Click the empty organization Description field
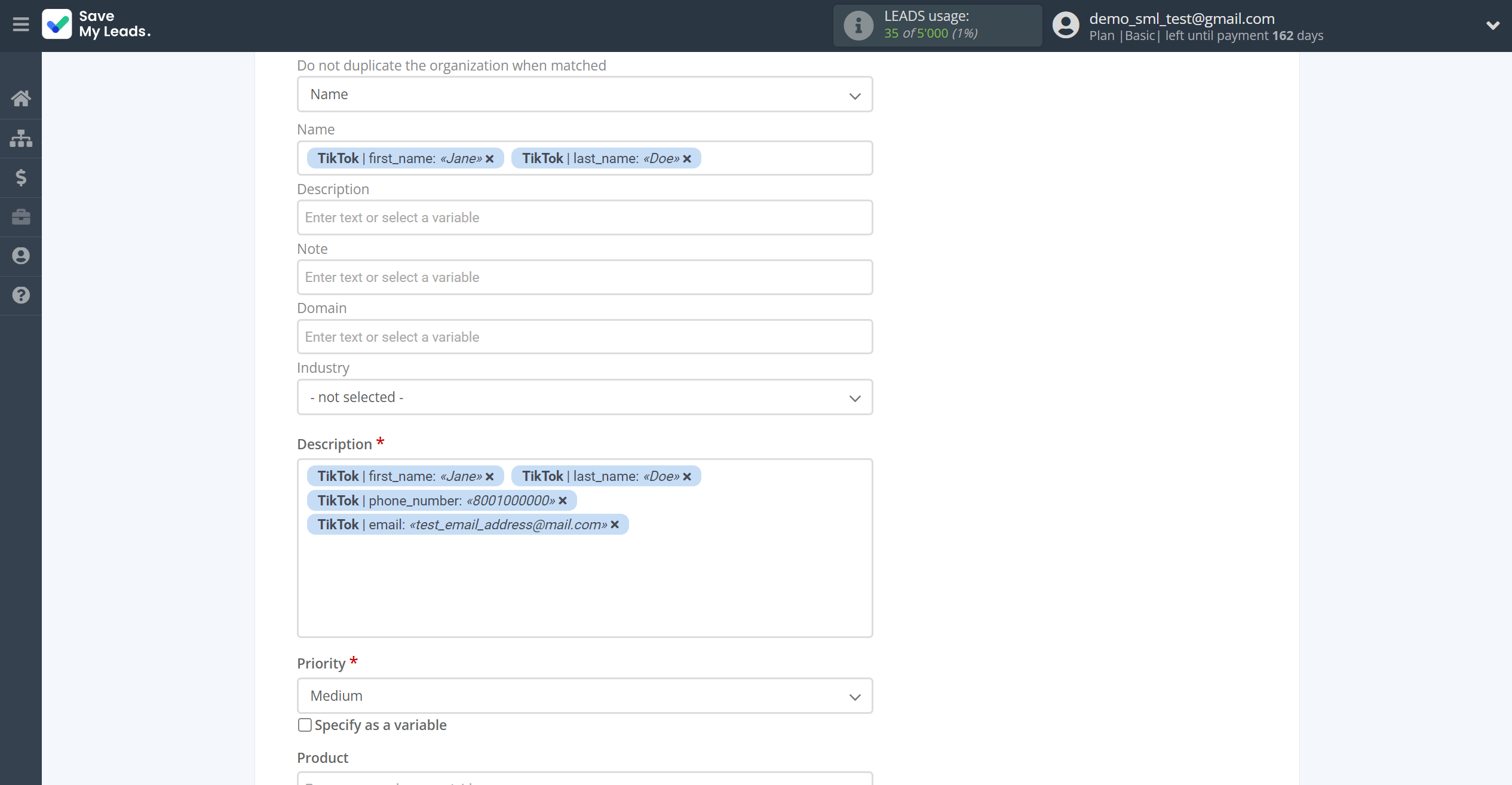The height and width of the screenshot is (785, 1512). pos(585,217)
